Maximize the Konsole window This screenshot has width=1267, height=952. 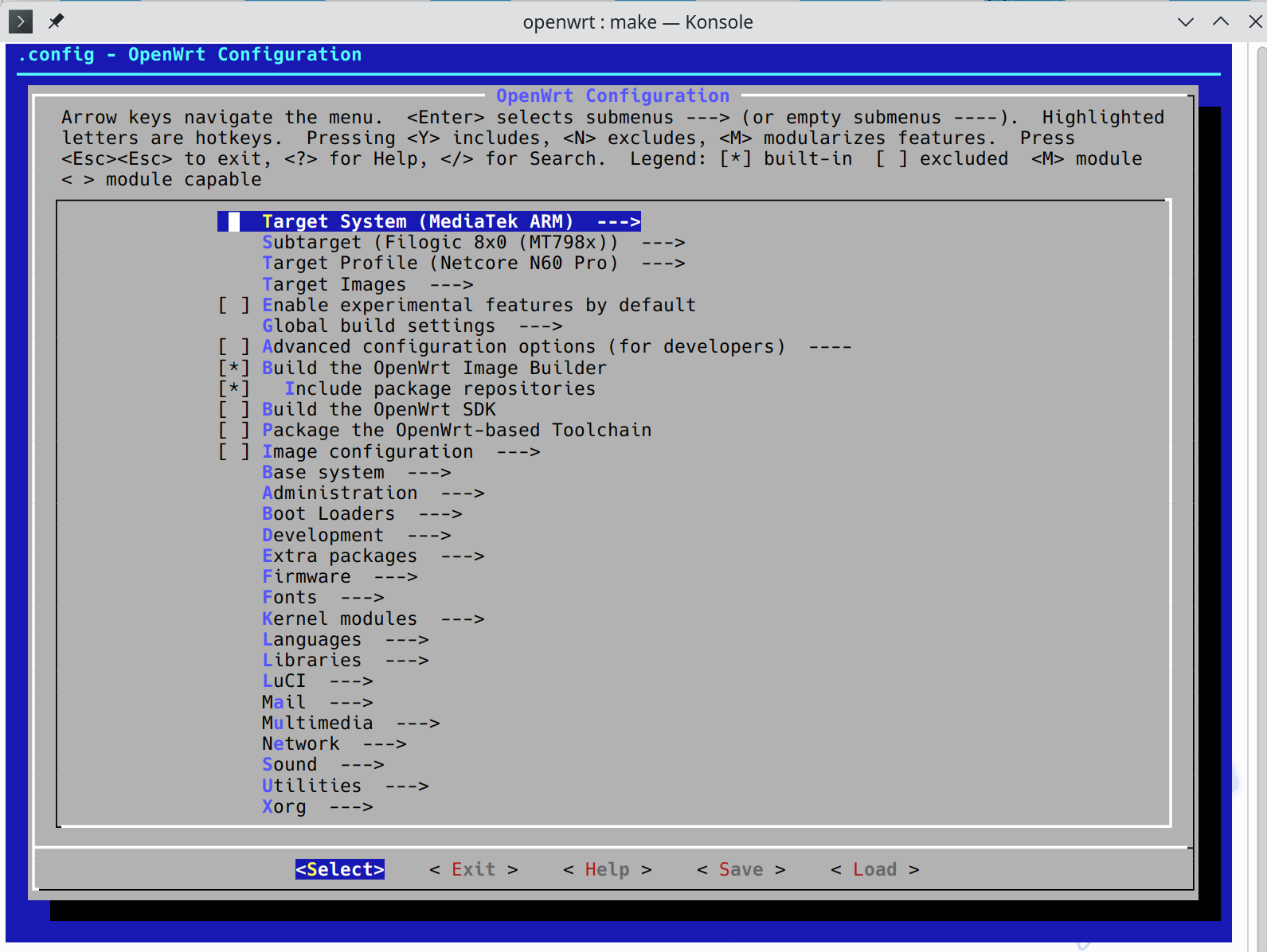1220,21
